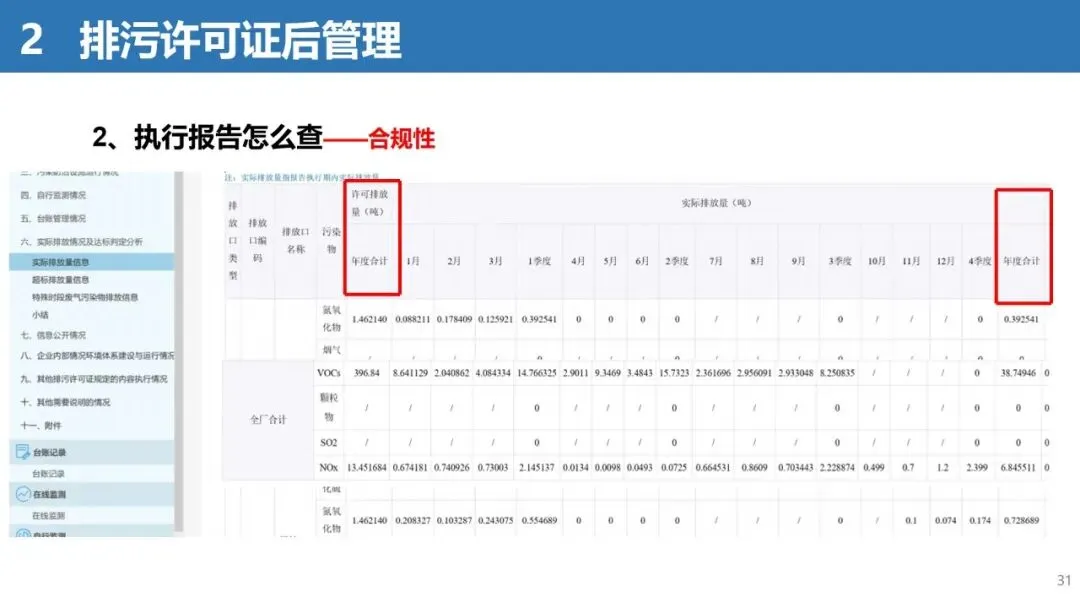Viewport: 1080px width, 608px height.
Task: Click 年度合计 under 许可排放量 header
Action: (x=370, y=261)
